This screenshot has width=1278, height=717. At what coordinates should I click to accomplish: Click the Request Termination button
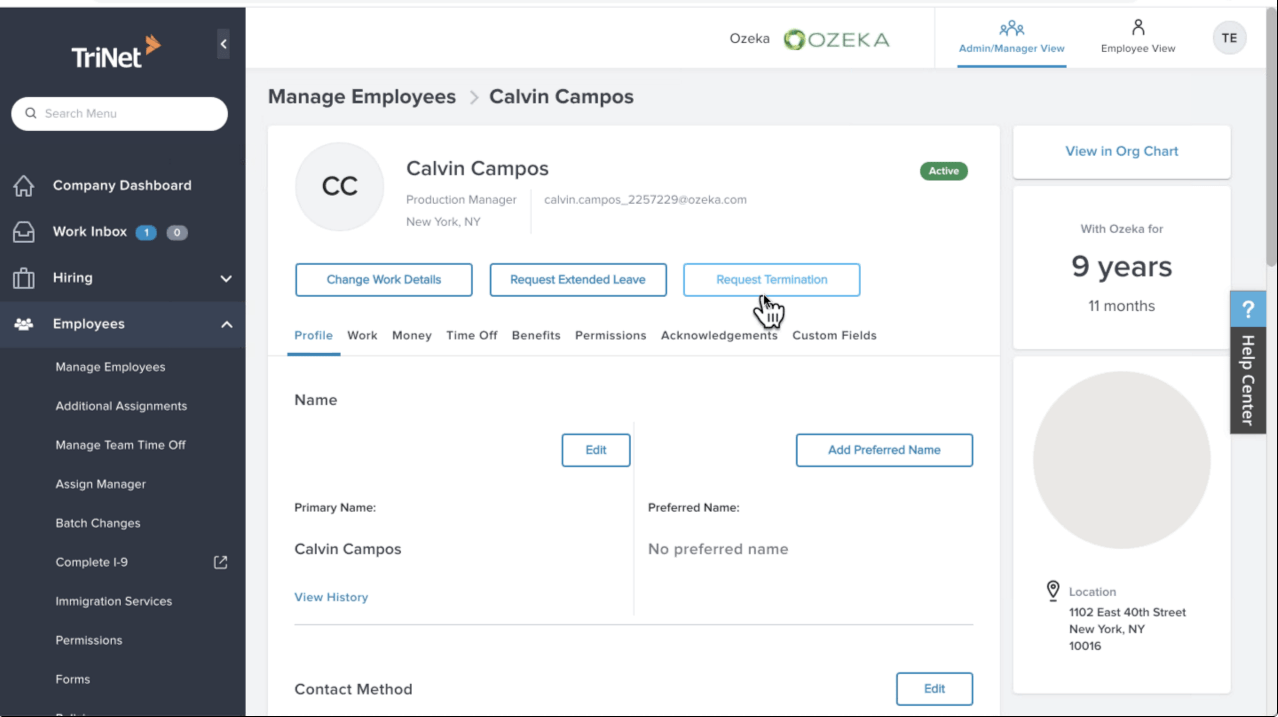tap(771, 280)
